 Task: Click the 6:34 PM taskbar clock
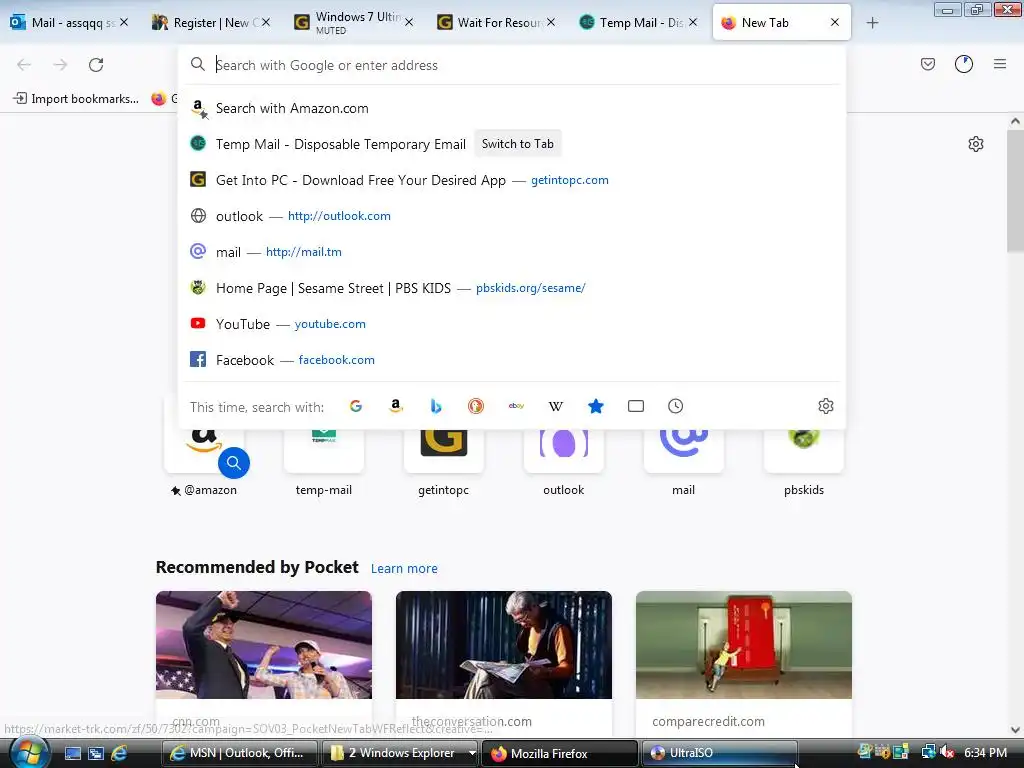(x=985, y=753)
